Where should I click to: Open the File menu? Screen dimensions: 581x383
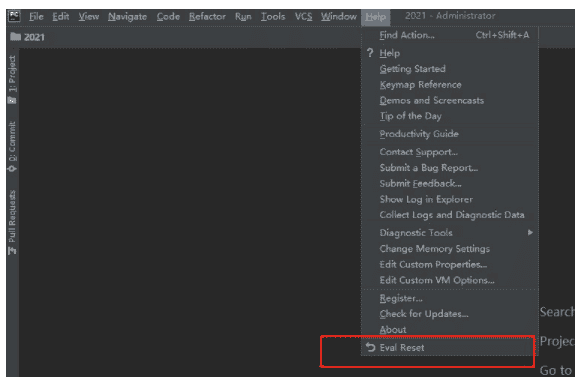36,17
